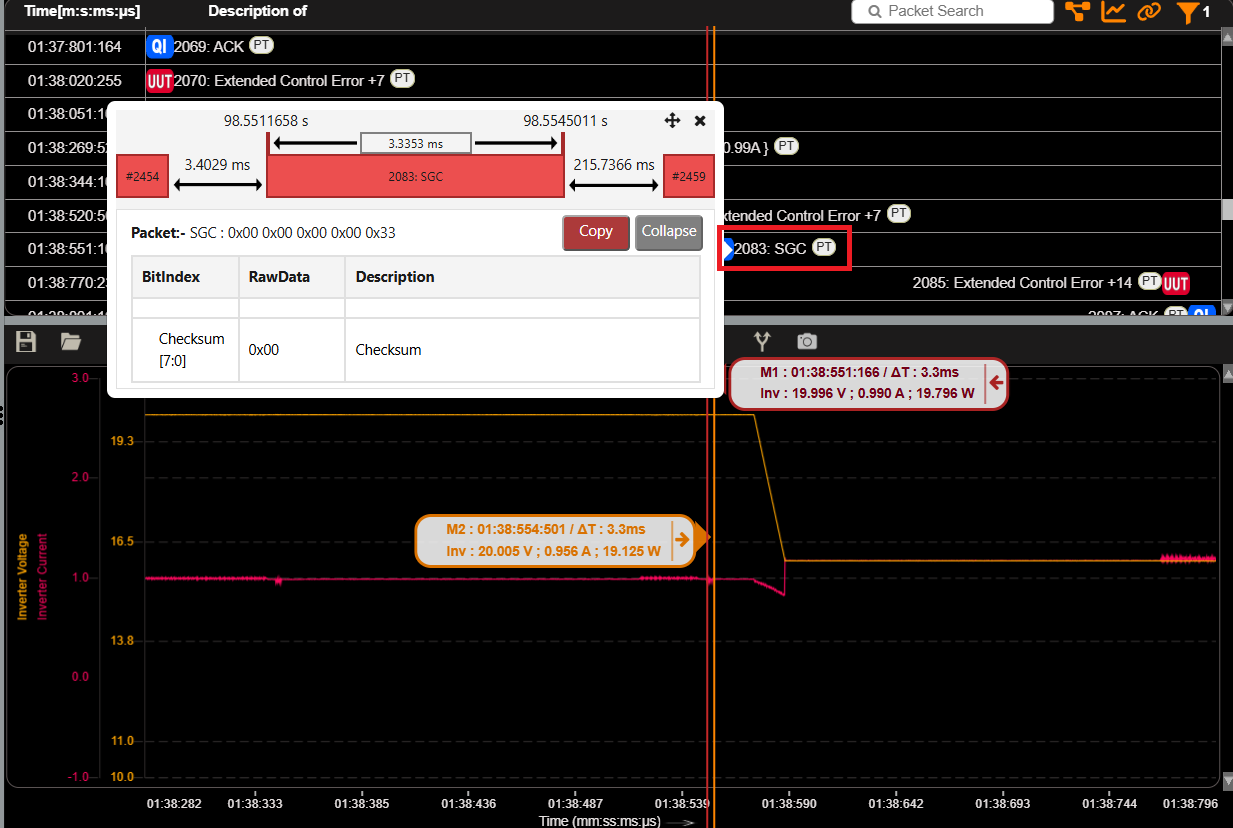Click the BitIndex column header
Viewport: 1233px width, 828px height.
coord(171,277)
